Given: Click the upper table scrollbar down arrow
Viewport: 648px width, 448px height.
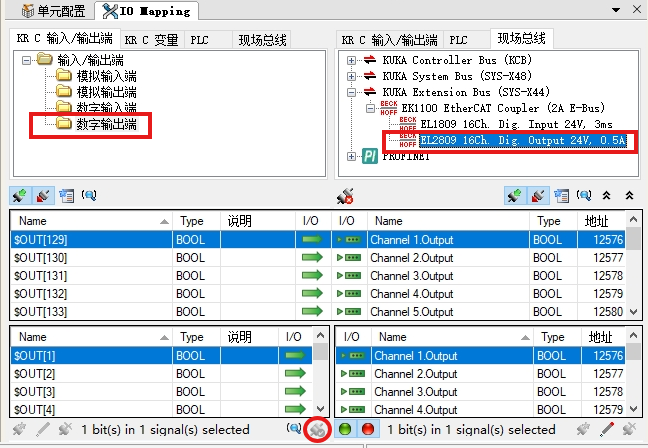Looking at the screenshot, I should pyautogui.click(x=634, y=312).
